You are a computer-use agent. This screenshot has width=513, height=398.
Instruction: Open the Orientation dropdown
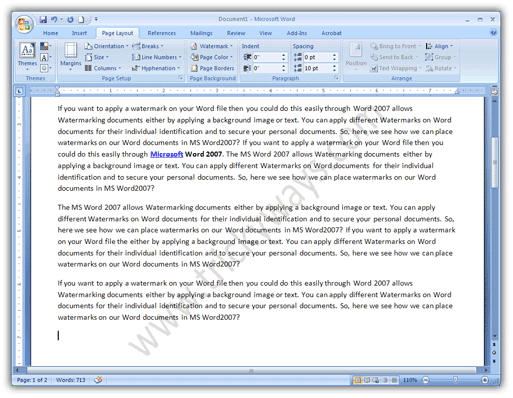pos(106,46)
